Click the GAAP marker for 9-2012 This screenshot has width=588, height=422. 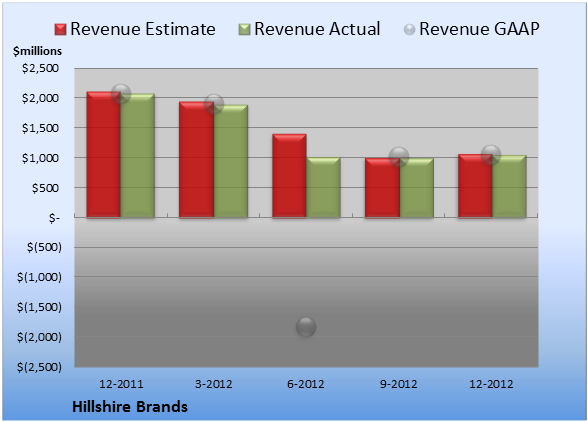(399, 157)
